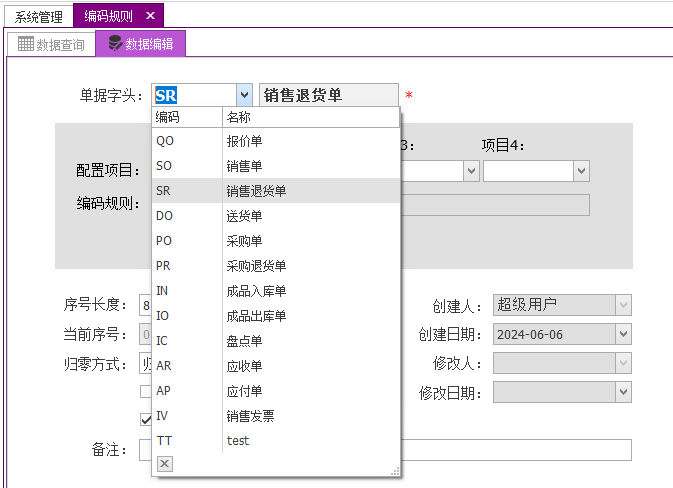Select the QO 报价单 row
The image size is (673, 488).
[x=276, y=141]
